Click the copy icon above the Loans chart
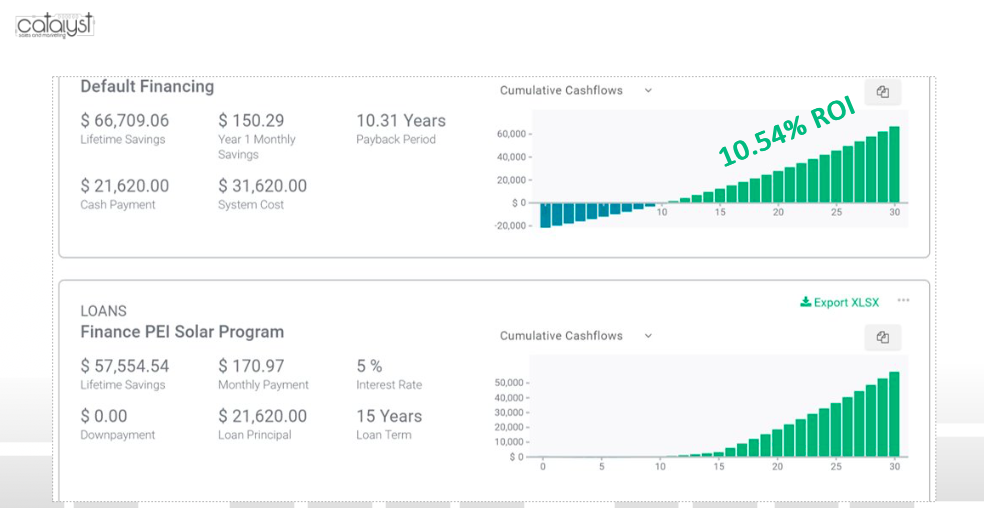Screen dimensions: 984x508 [882, 338]
